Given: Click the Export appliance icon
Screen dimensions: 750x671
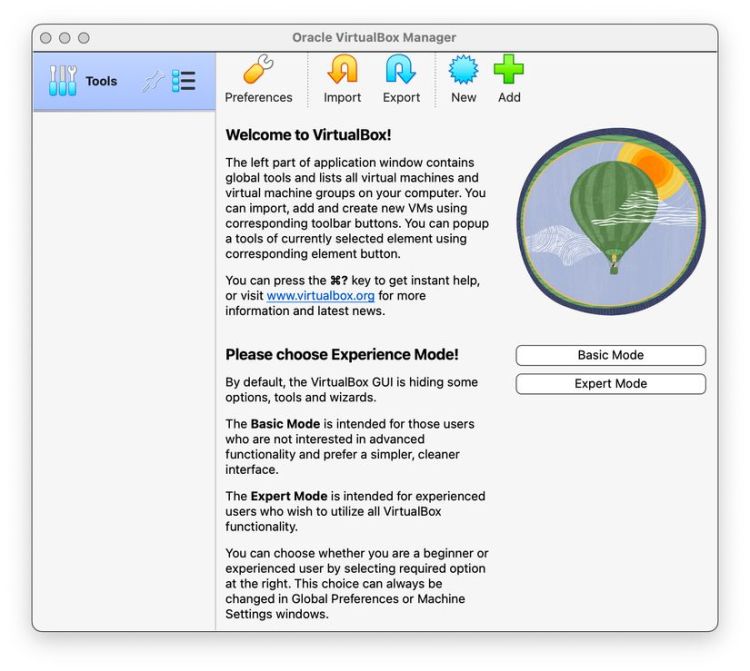Looking at the screenshot, I should pos(401,79).
